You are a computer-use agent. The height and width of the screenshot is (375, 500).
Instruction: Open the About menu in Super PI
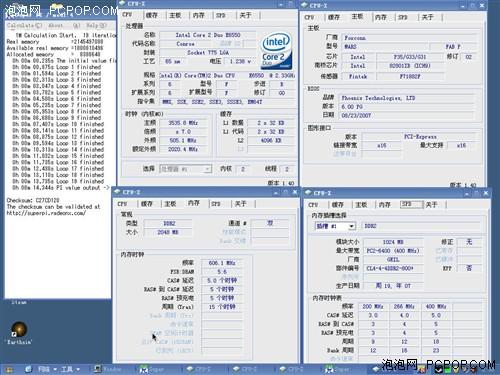tap(56, 26)
